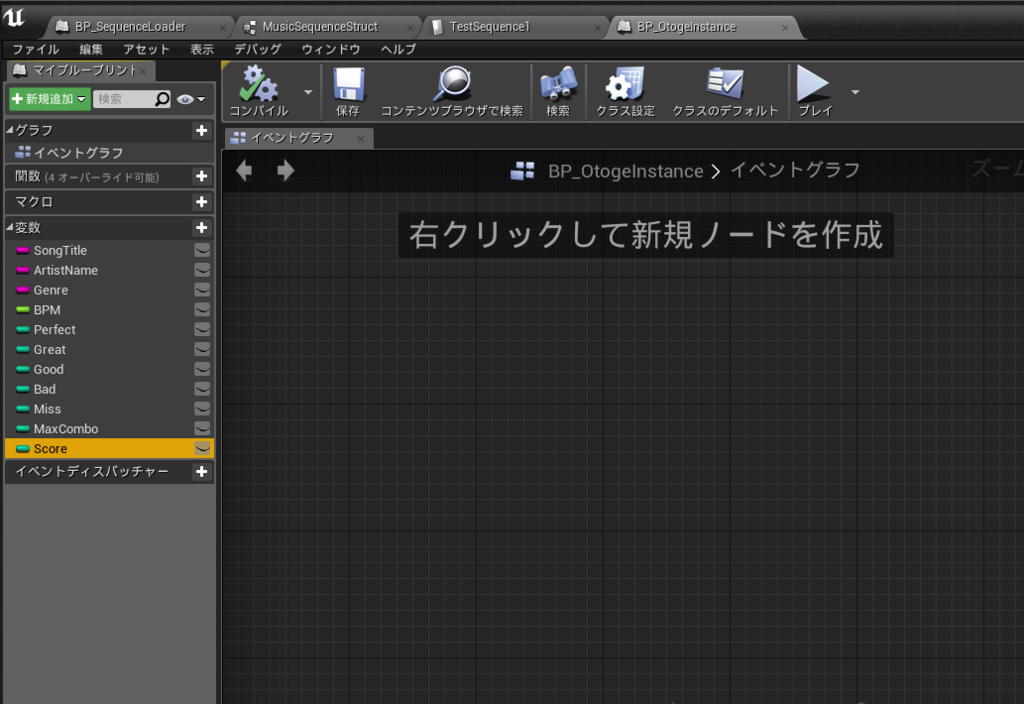Screen dimensions: 1024x704
Task: Navigate back in graph history
Action: [244, 170]
